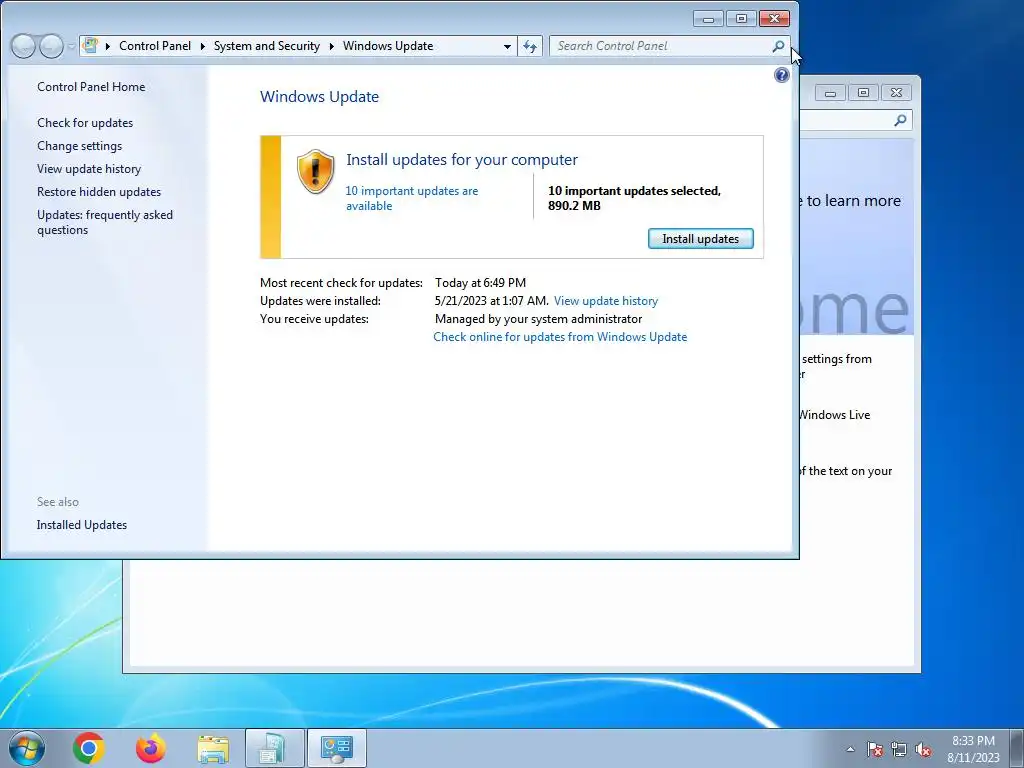1024x768 pixels.
Task: Open network status tray icon
Action: coord(899,749)
